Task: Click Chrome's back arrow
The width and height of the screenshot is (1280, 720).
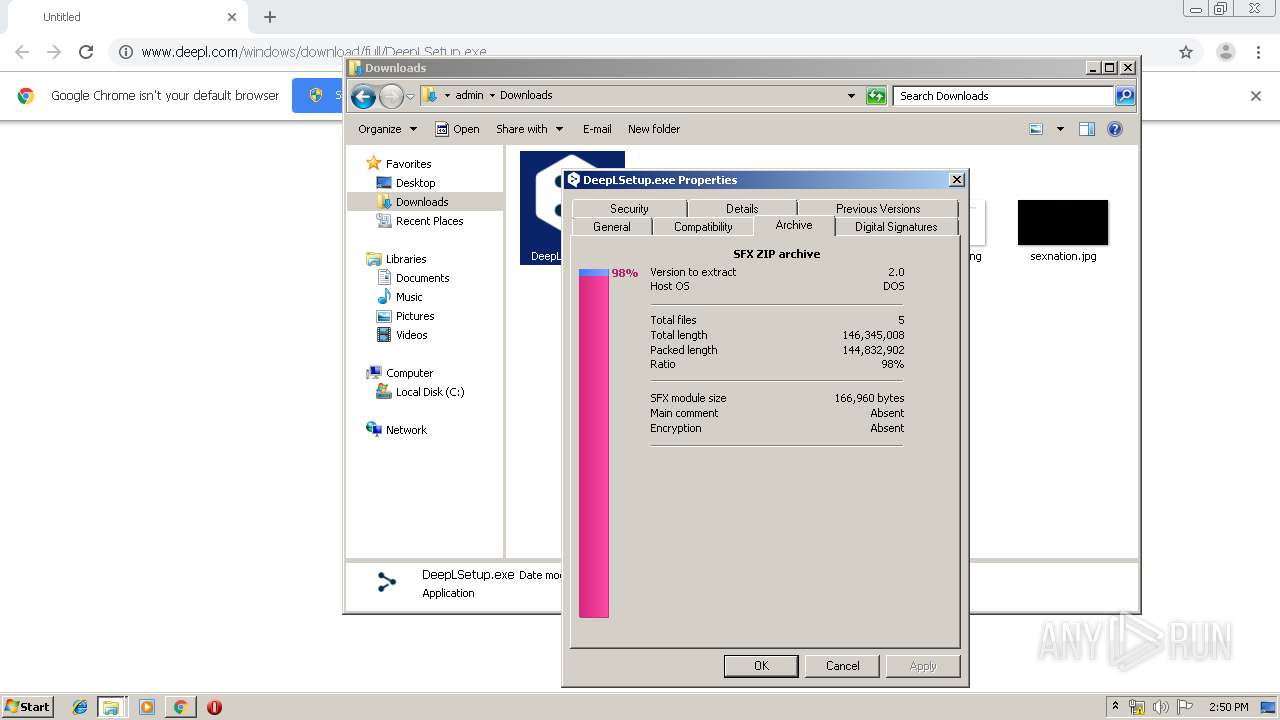Action: click(22, 52)
